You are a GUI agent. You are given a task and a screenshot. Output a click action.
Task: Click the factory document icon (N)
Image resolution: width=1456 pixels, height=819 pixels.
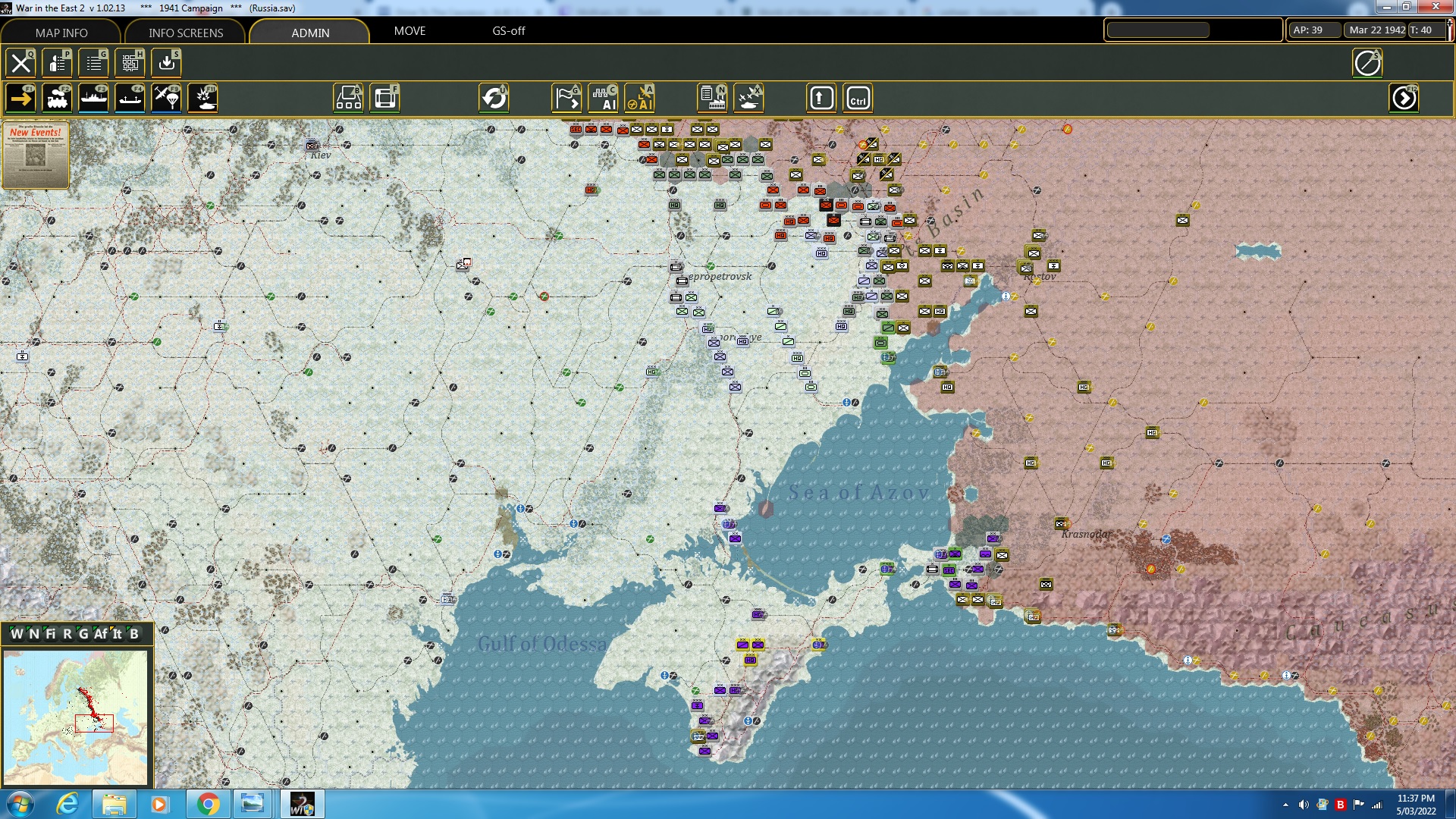713,99
